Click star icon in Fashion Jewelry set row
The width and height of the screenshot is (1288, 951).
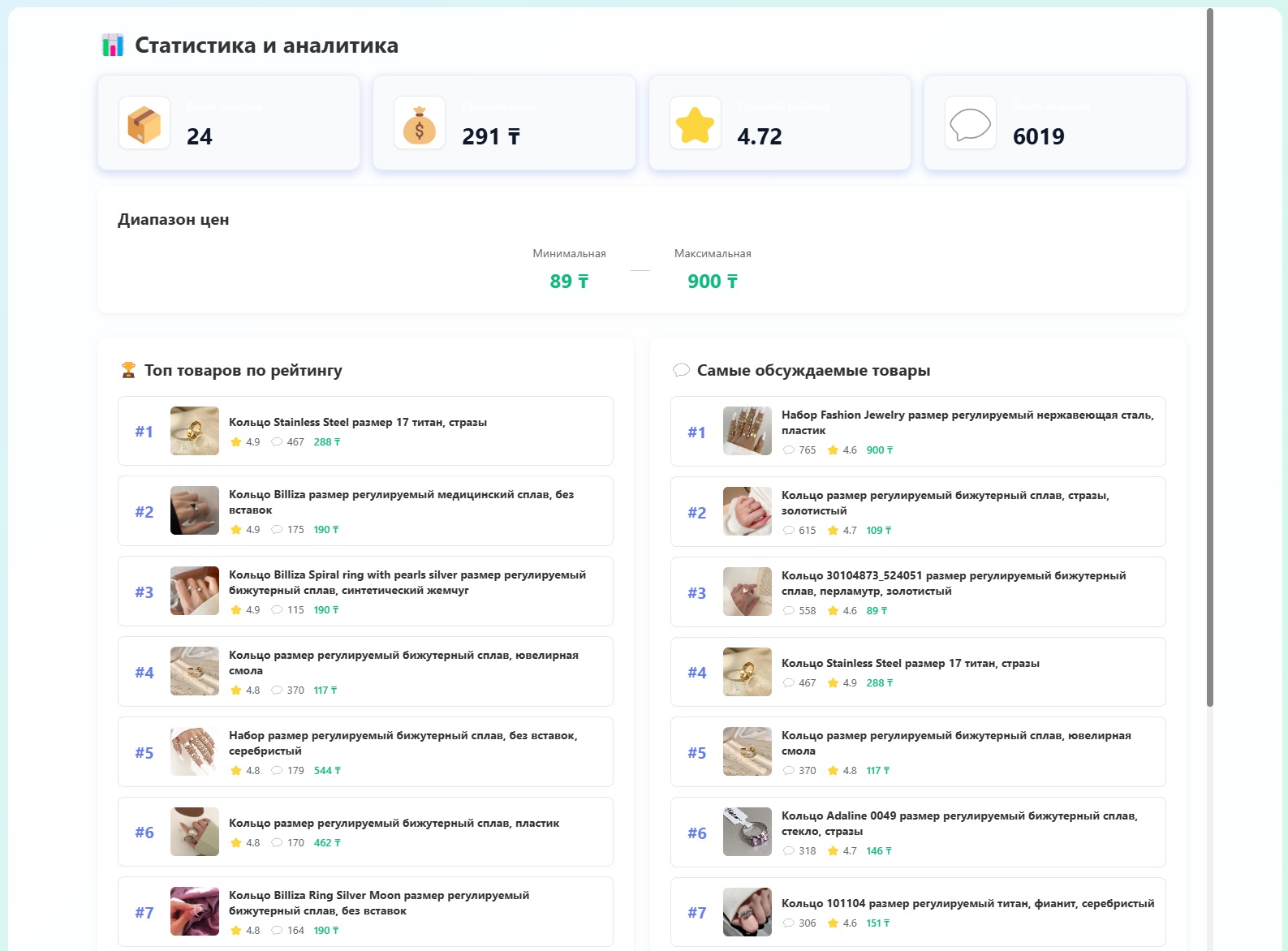click(833, 450)
